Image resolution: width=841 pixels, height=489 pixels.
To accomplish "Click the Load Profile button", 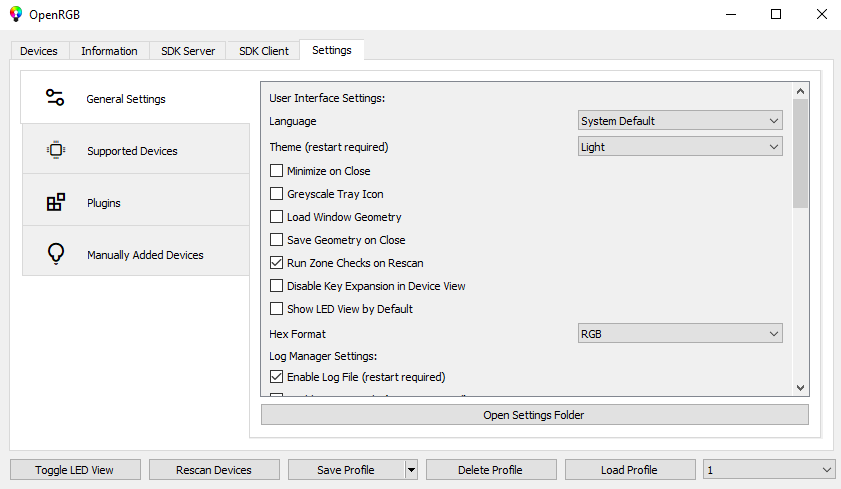I will click(x=630, y=470).
